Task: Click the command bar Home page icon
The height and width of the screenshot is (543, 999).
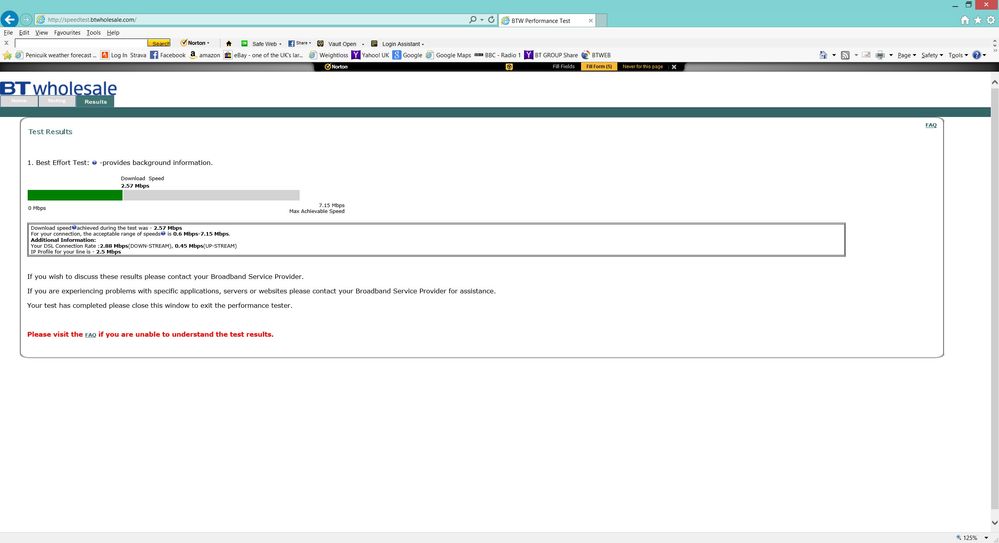Action: pyautogui.click(x=823, y=55)
